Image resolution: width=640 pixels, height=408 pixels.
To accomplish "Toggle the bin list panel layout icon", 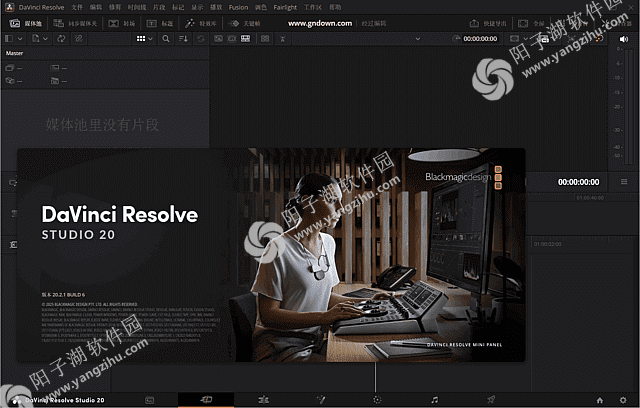I will (9, 39).
